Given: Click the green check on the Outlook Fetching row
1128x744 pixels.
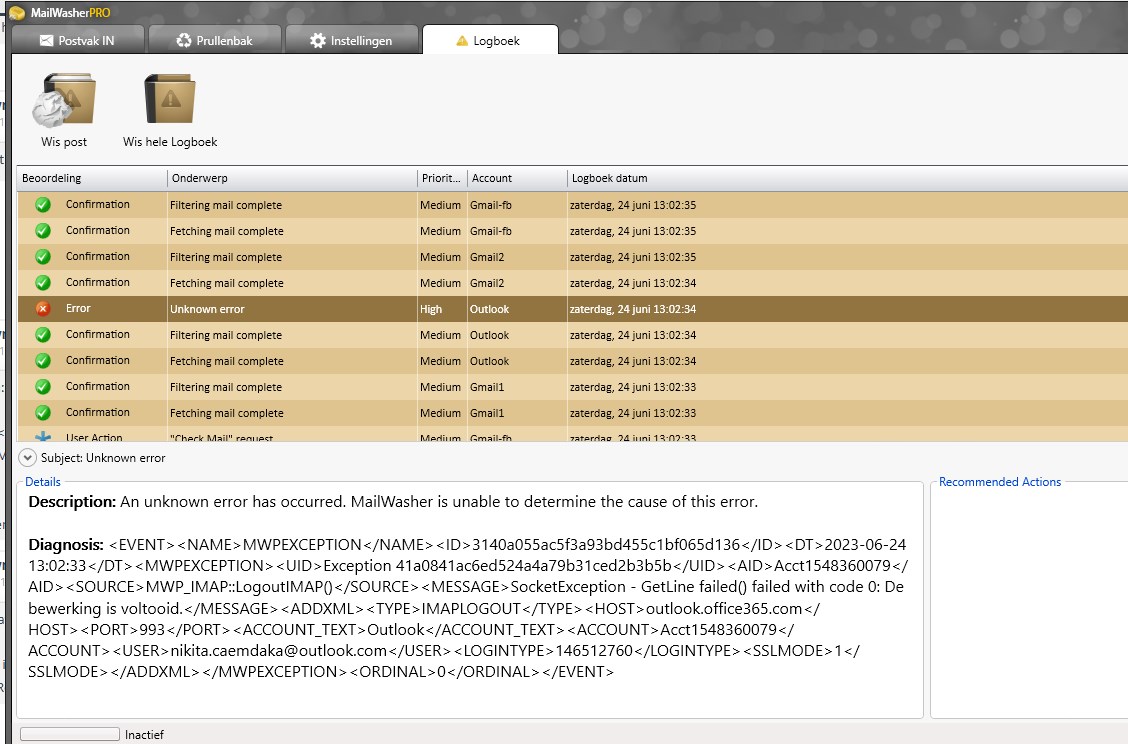Looking at the screenshot, I should click(43, 360).
